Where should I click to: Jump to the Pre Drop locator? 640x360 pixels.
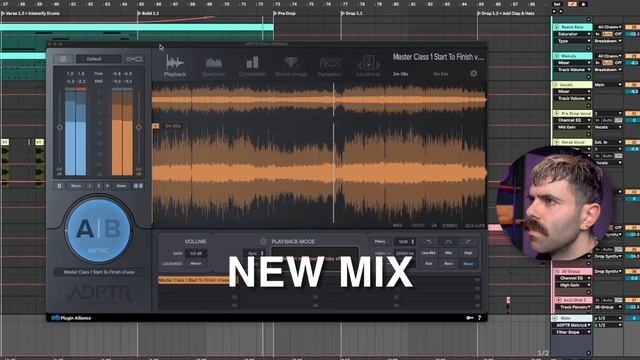[x=285, y=13]
